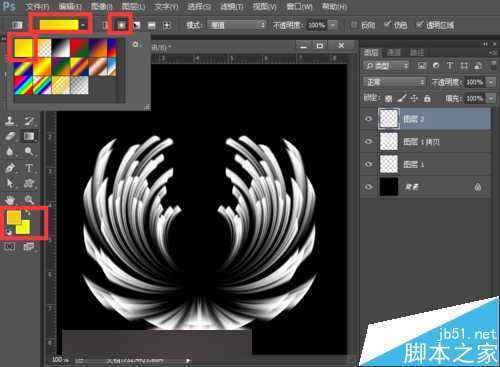Screen dimensions: 500x367
Task: Open the 文件(F) menu
Action: coord(37,7)
